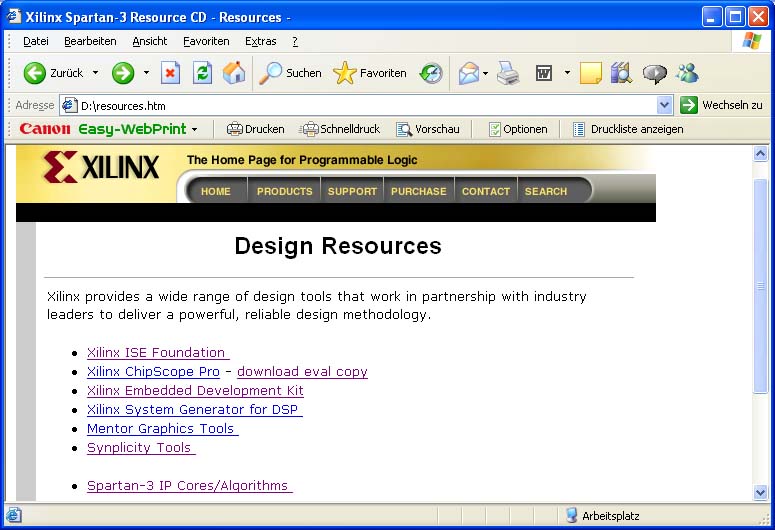775x530 pixels.
Task: Click Drucken in Canon toolbar
Action: click(256, 129)
